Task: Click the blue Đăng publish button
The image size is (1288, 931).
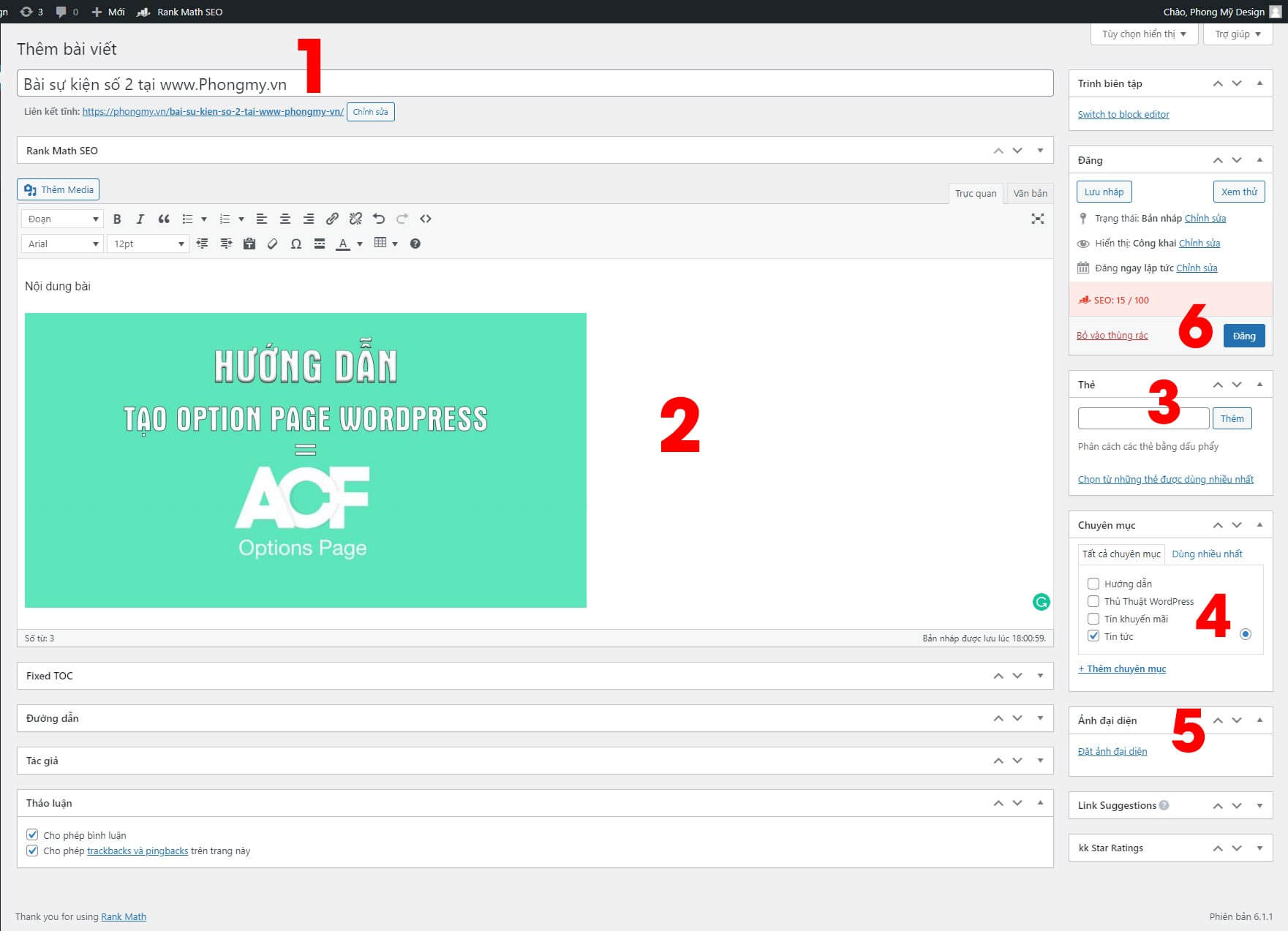Action: point(1243,336)
